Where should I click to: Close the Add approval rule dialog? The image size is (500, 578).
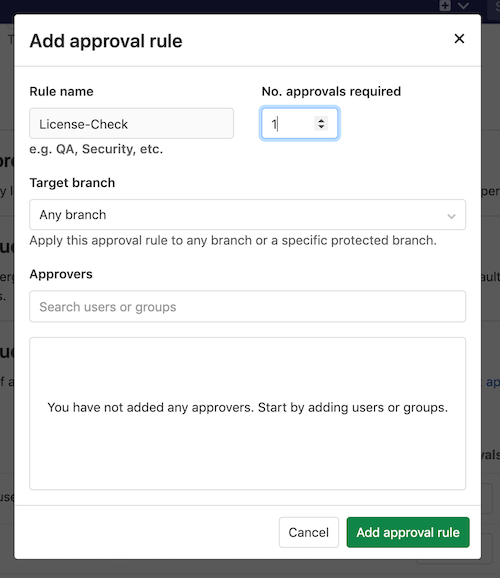[x=459, y=39]
